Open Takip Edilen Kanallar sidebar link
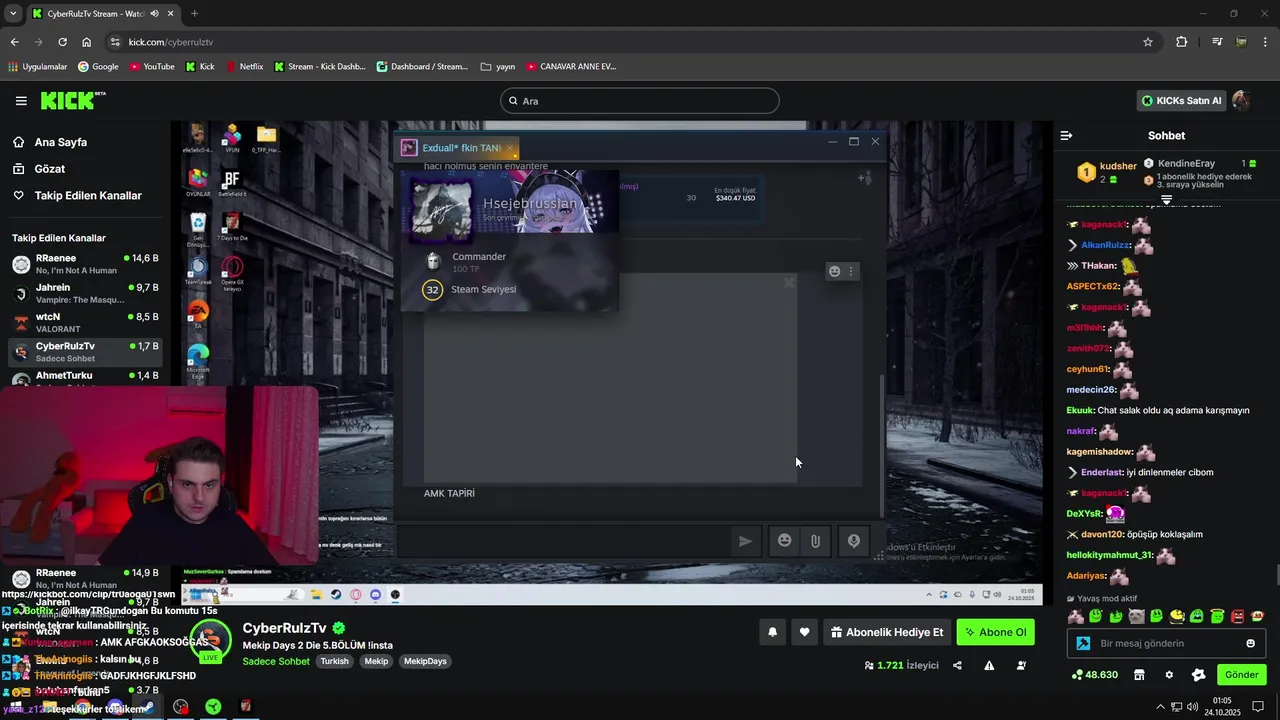Screen dimensions: 1280x720 coord(88,196)
